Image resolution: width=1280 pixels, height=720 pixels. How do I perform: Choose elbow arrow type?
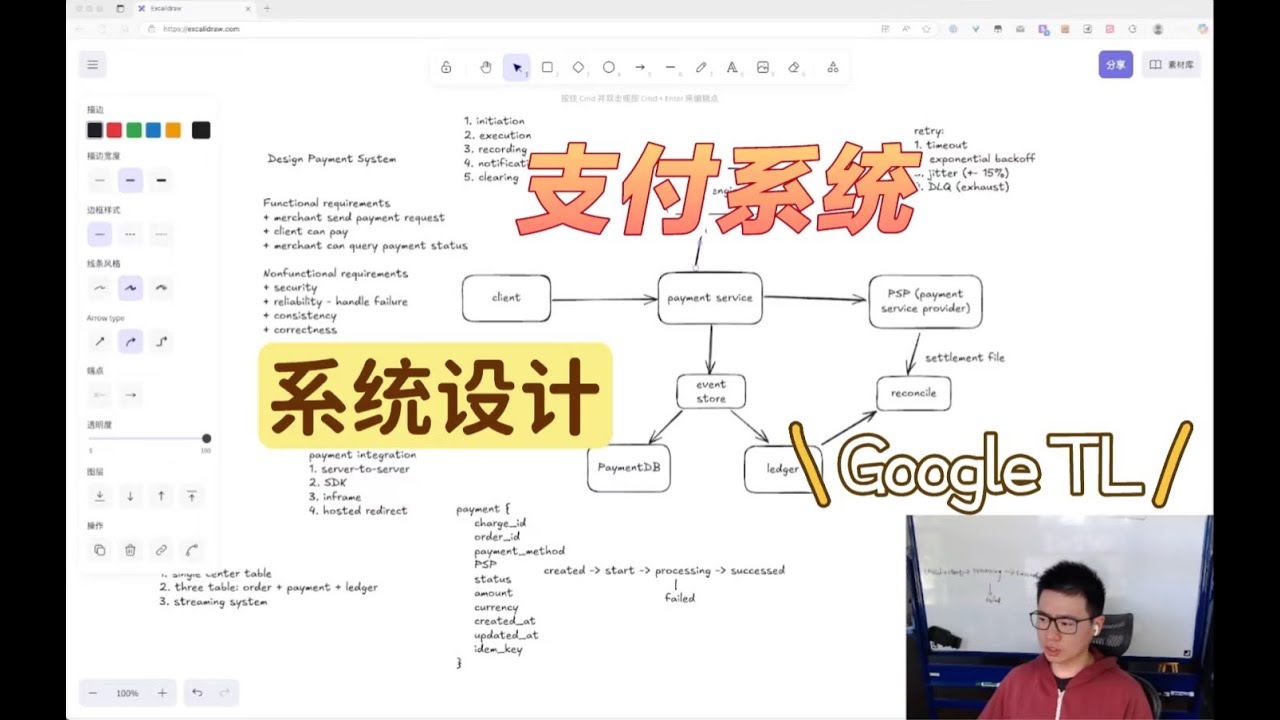161,342
